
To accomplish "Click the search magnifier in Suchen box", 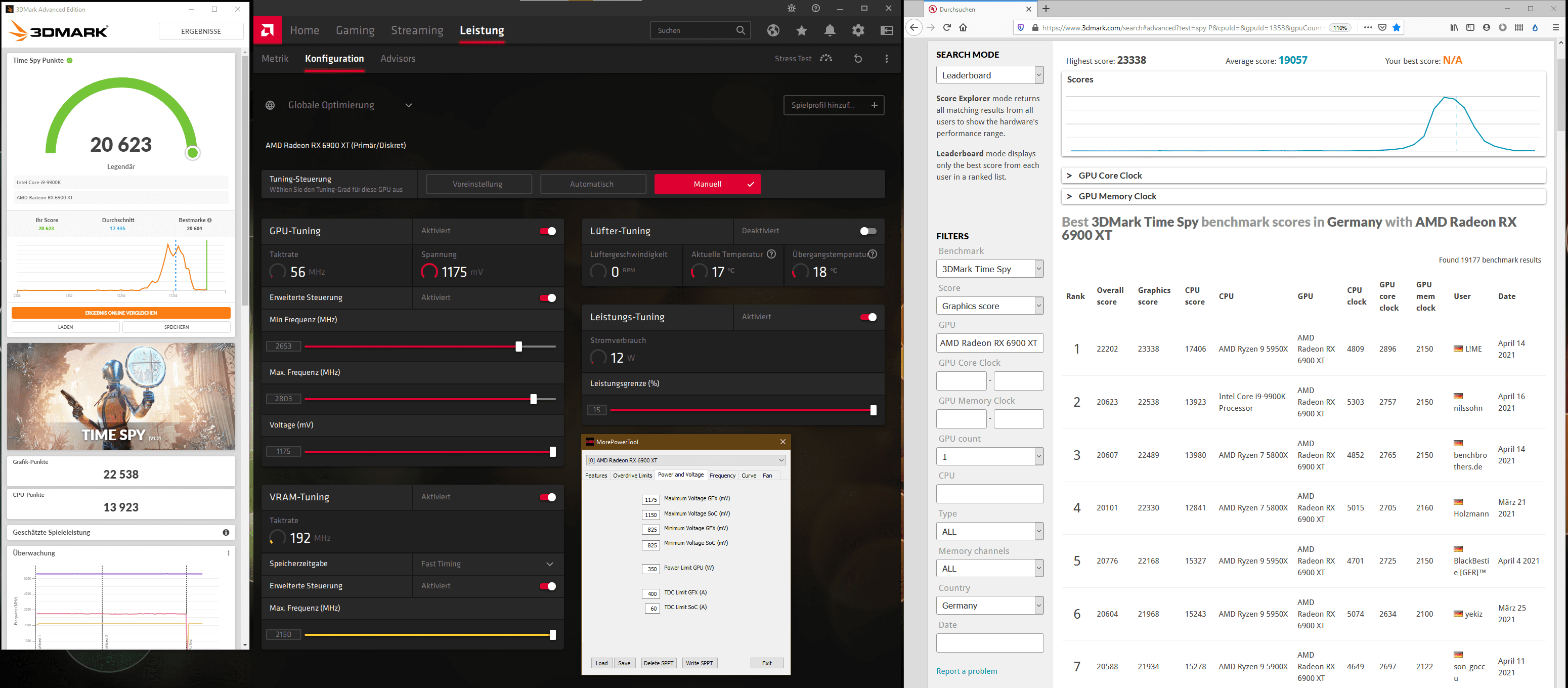I will pyautogui.click(x=740, y=30).
